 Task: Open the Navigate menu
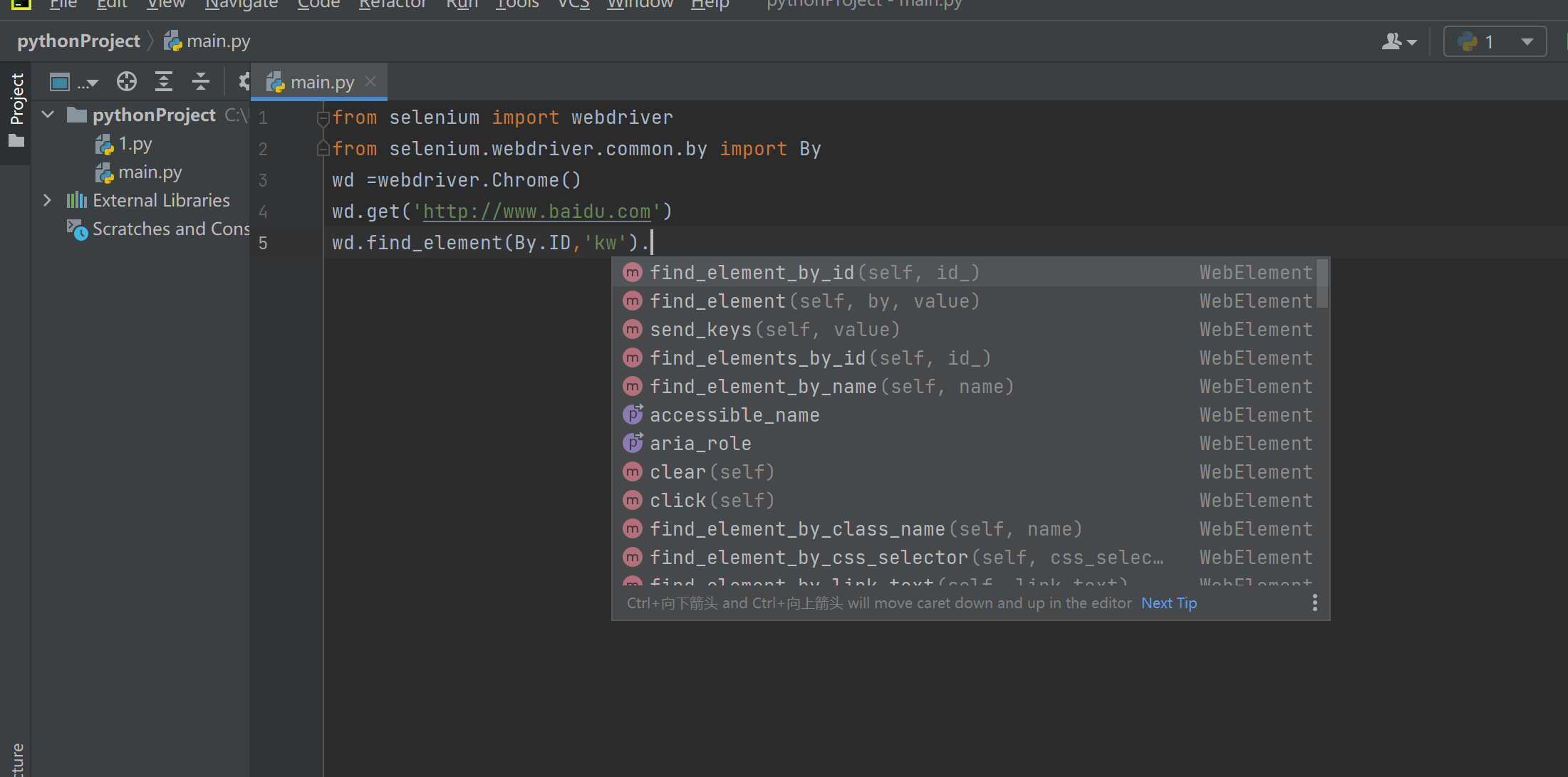point(241,4)
